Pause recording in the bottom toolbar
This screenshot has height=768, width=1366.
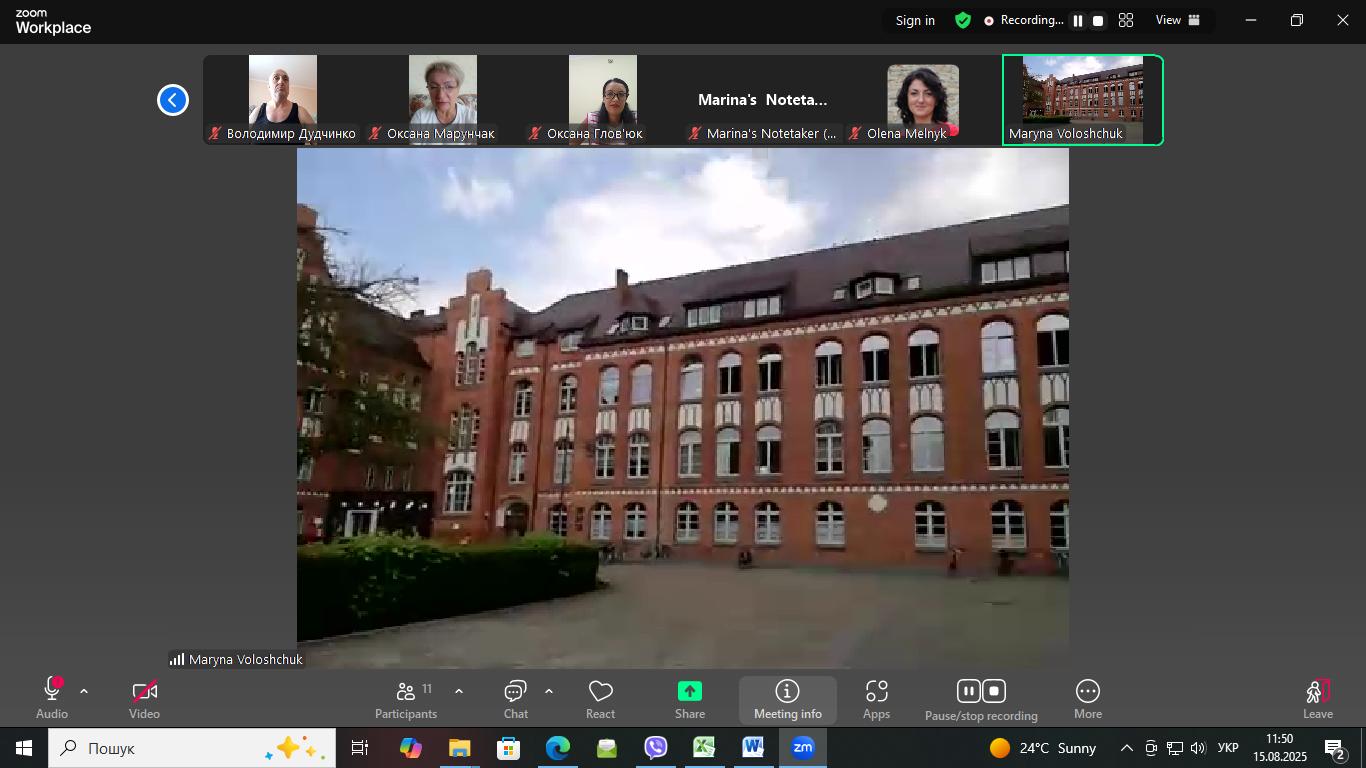click(x=968, y=691)
